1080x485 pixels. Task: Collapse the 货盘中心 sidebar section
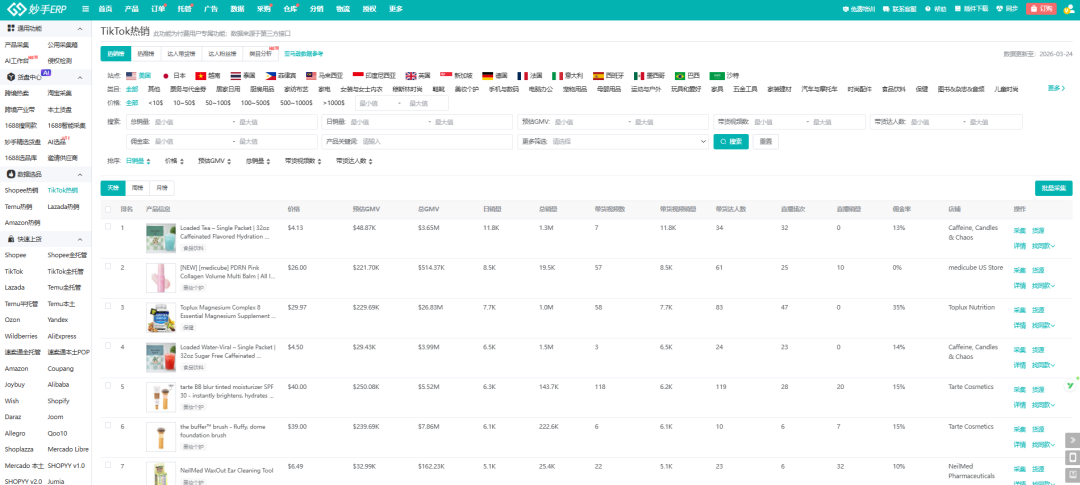pyautogui.click(x=80, y=77)
